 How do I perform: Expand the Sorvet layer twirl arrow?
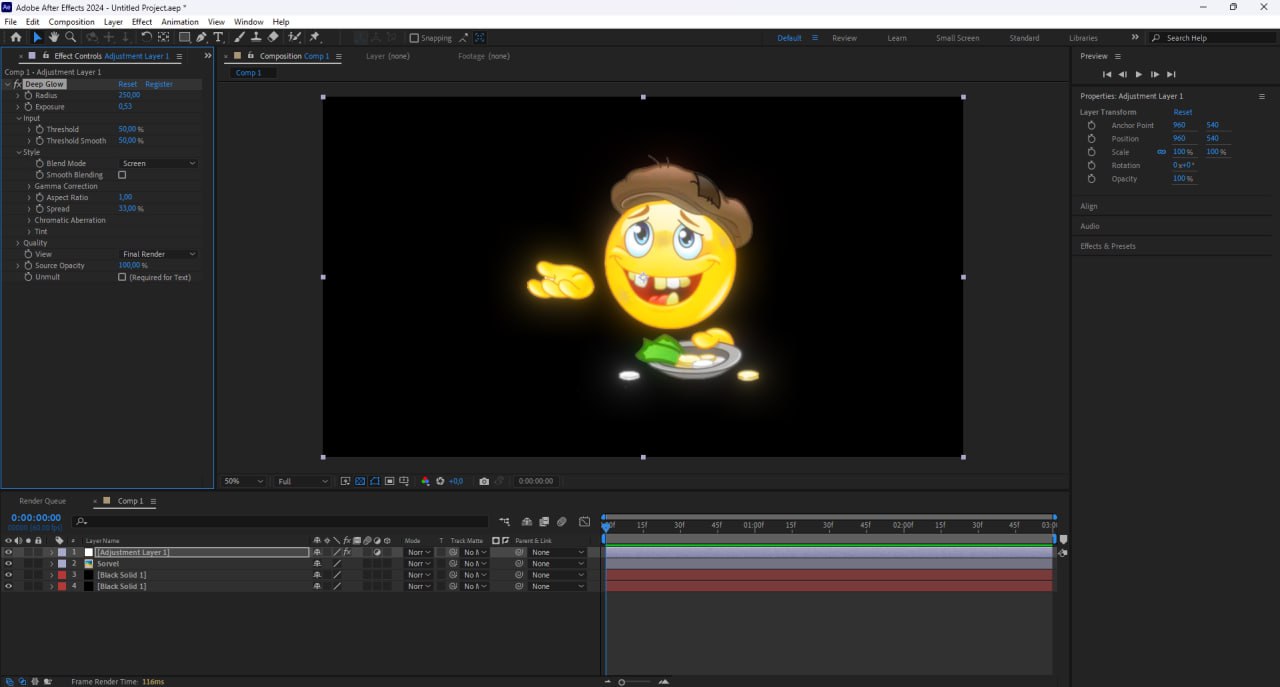pos(51,564)
